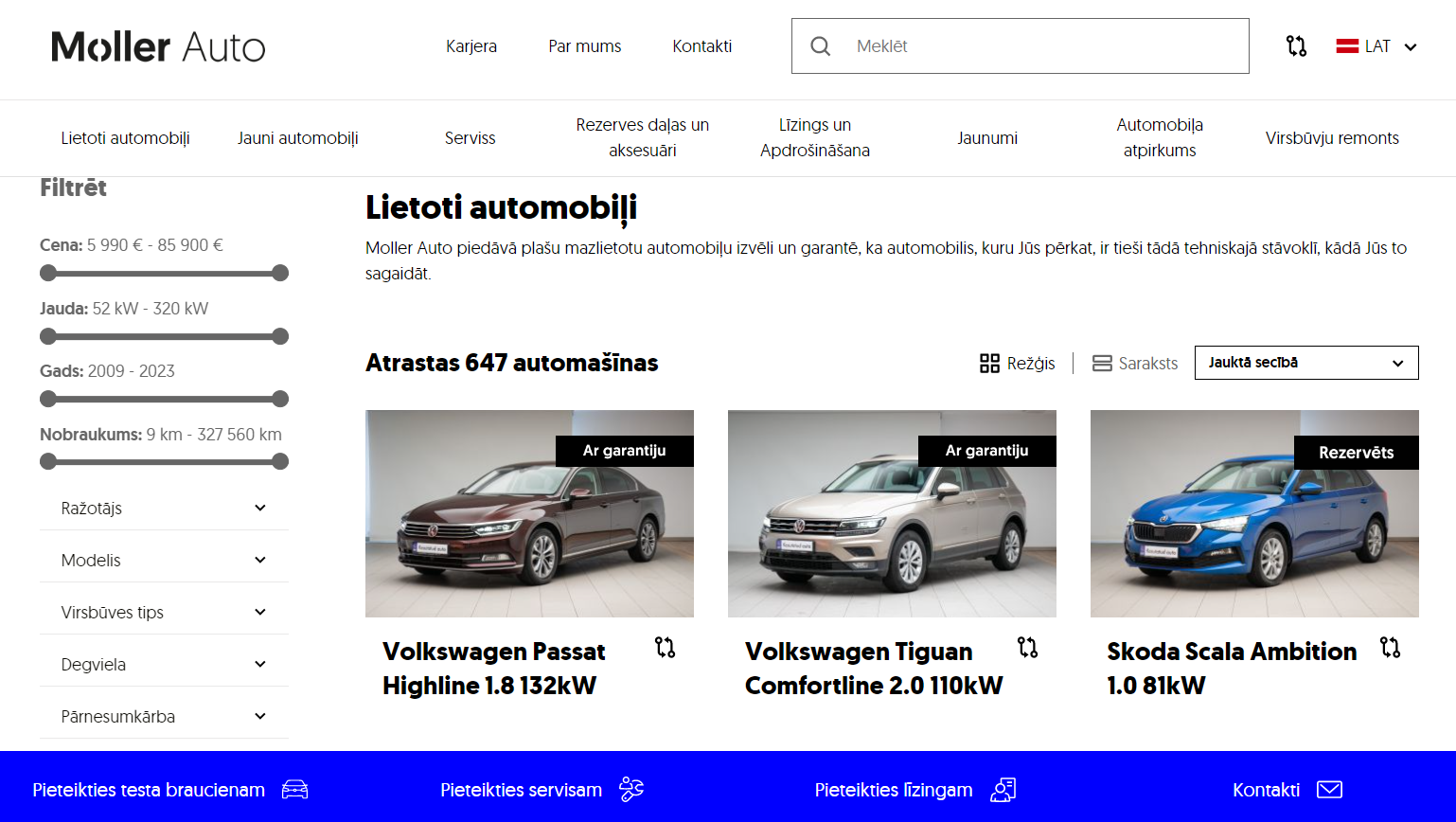The height and width of the screenshot is (822, 1456).
Task: Expand the Degviela filter
Action: click(x=164, y=665)
